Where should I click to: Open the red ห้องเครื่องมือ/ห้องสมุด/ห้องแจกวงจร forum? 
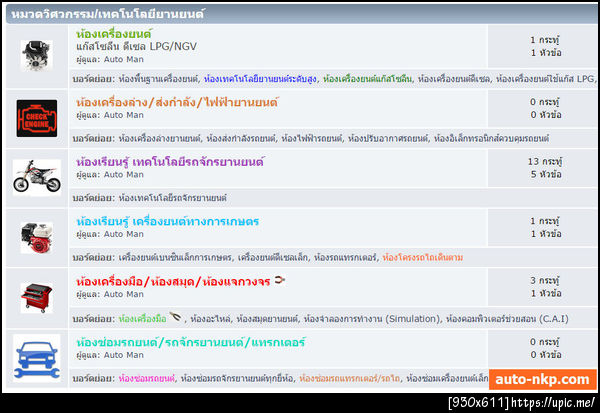tap(173, 282)
